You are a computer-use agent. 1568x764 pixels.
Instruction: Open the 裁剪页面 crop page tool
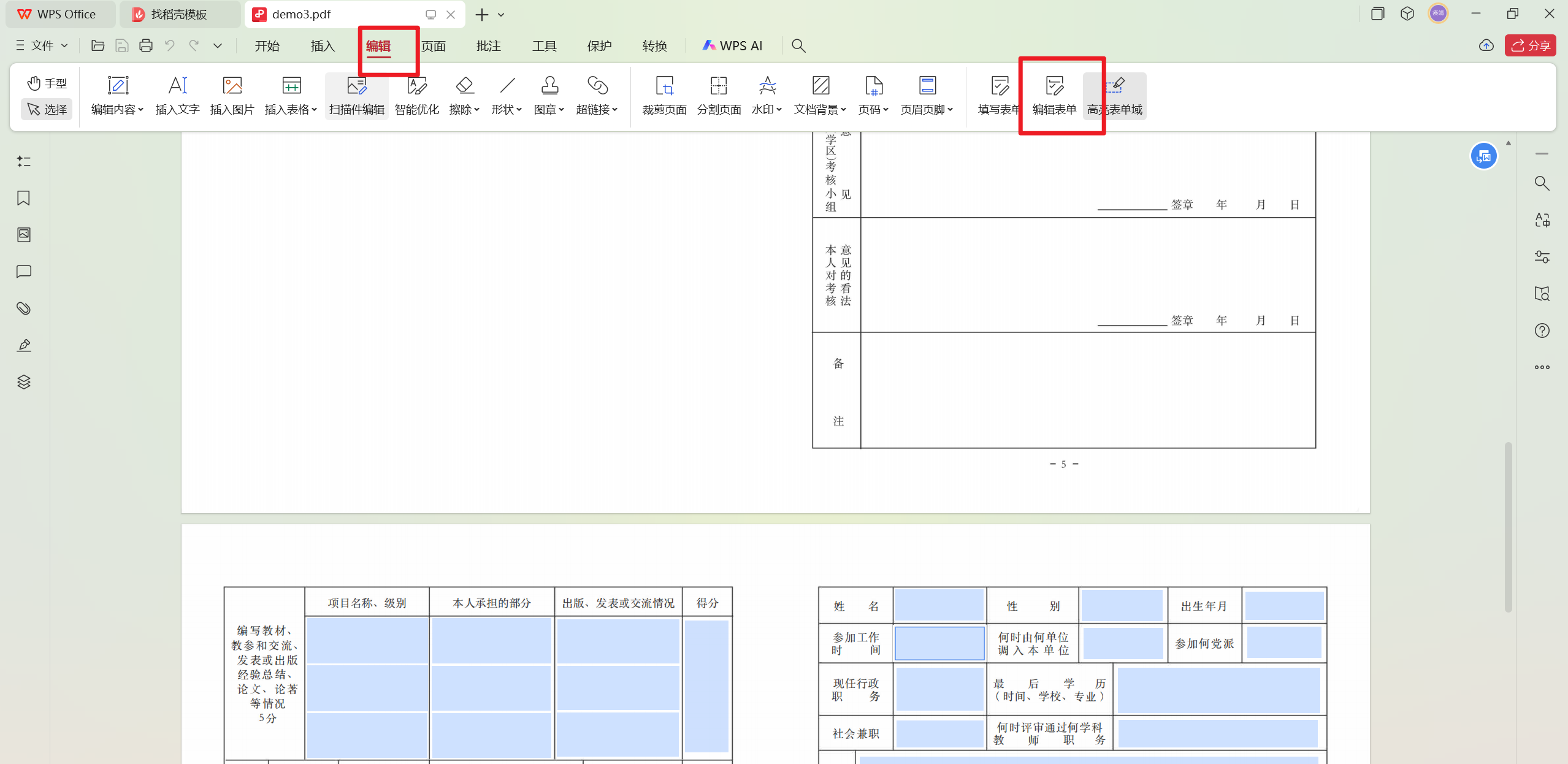tap(664, 95)
